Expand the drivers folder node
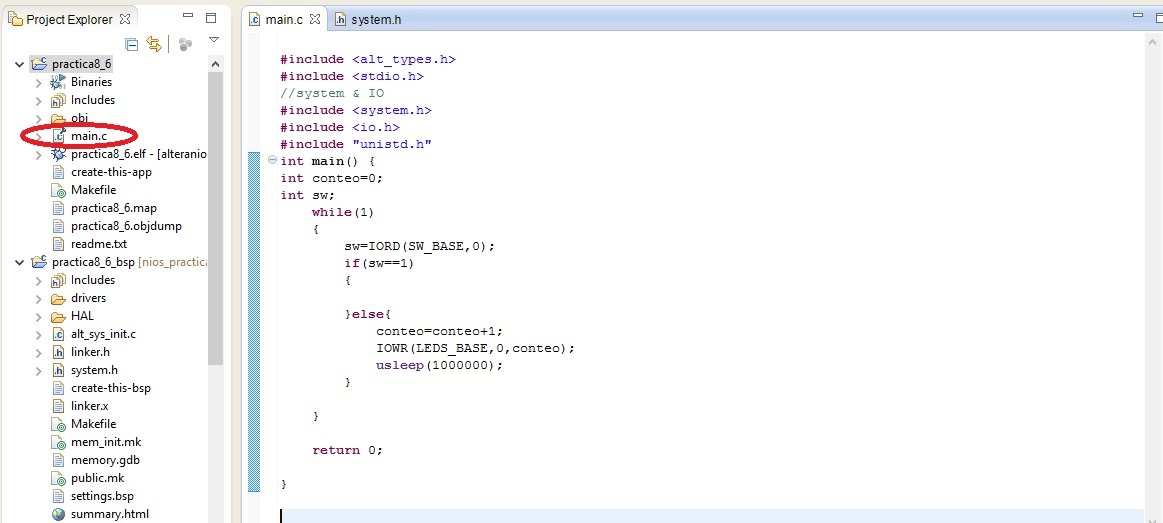Image resolution: width=1163 pixels, height=523 pixels. point(39,299)
